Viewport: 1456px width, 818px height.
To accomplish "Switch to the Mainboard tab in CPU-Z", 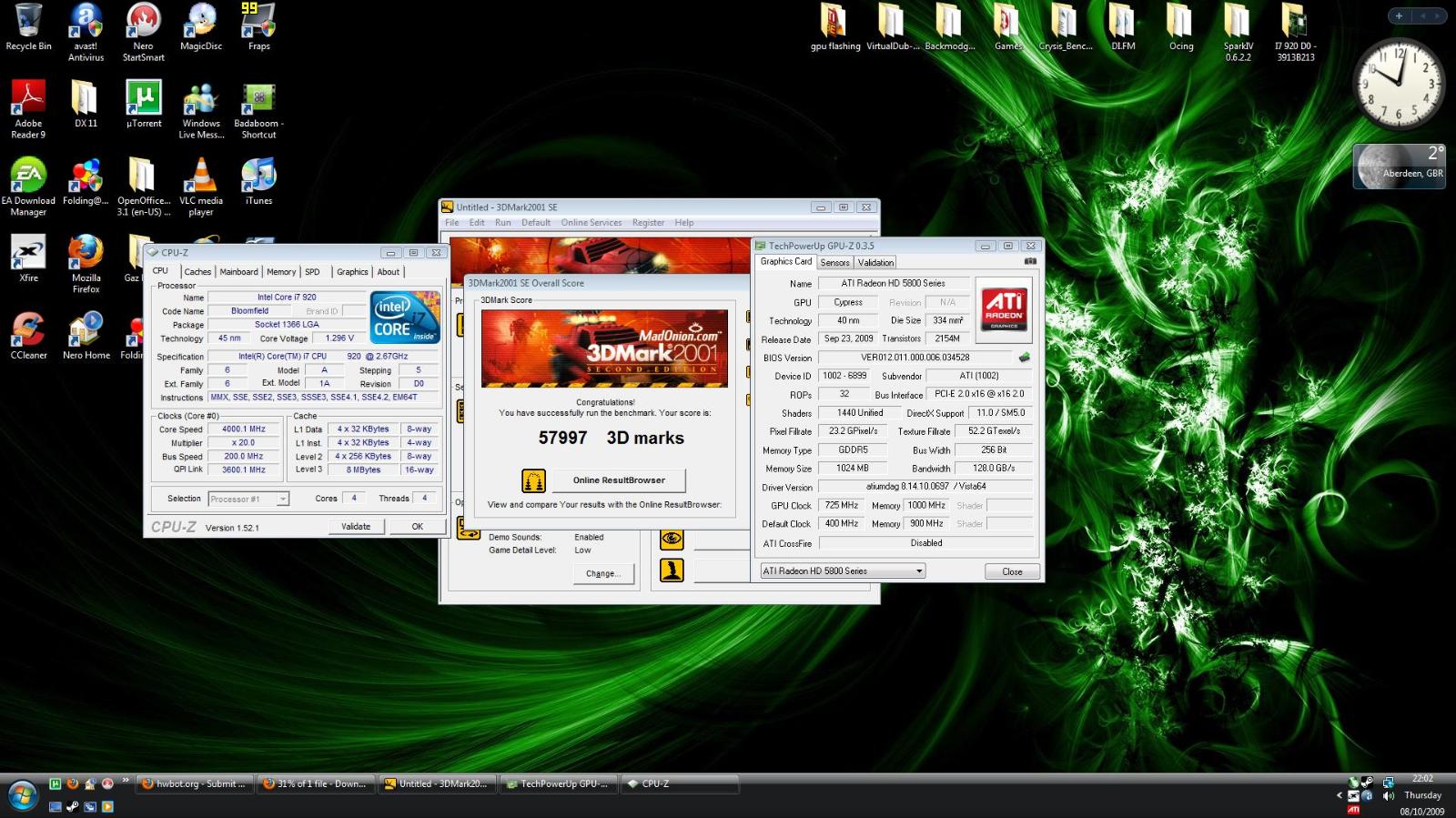I will point(238,272).
